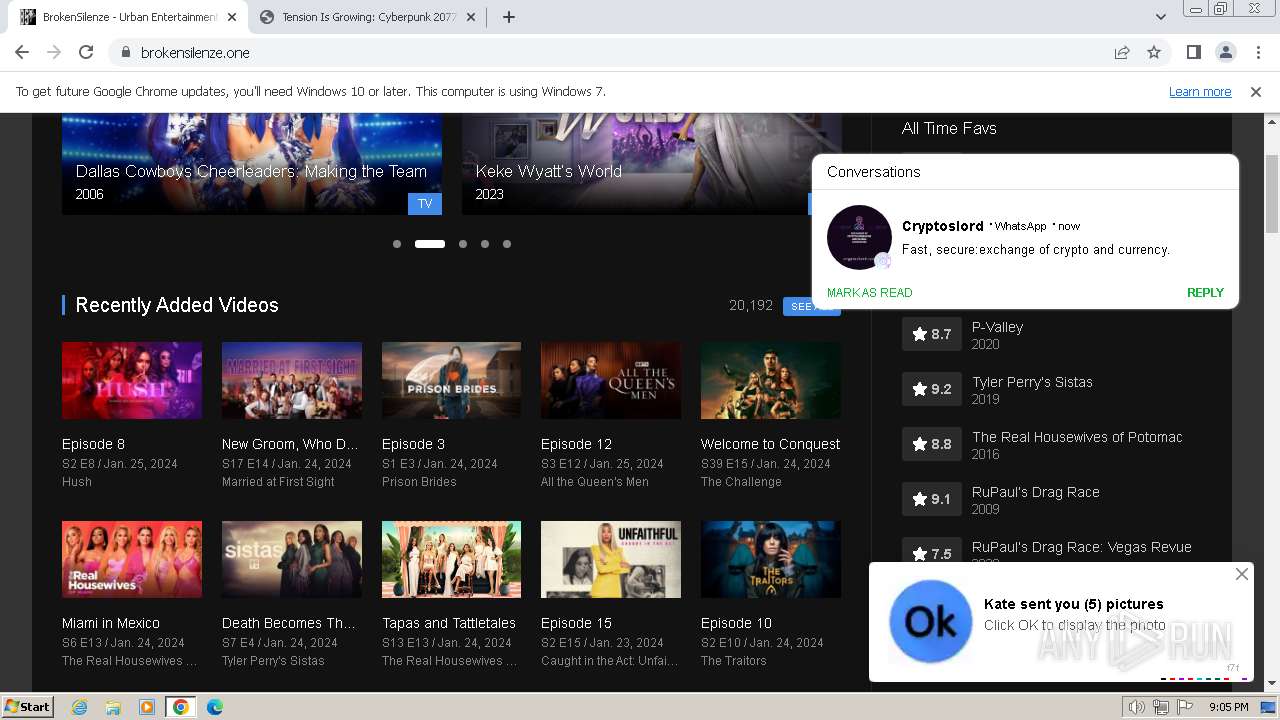Screen dimensions: 1280x720
Task: Open Hush Episode 8 thumbnail
Action: 132,381
